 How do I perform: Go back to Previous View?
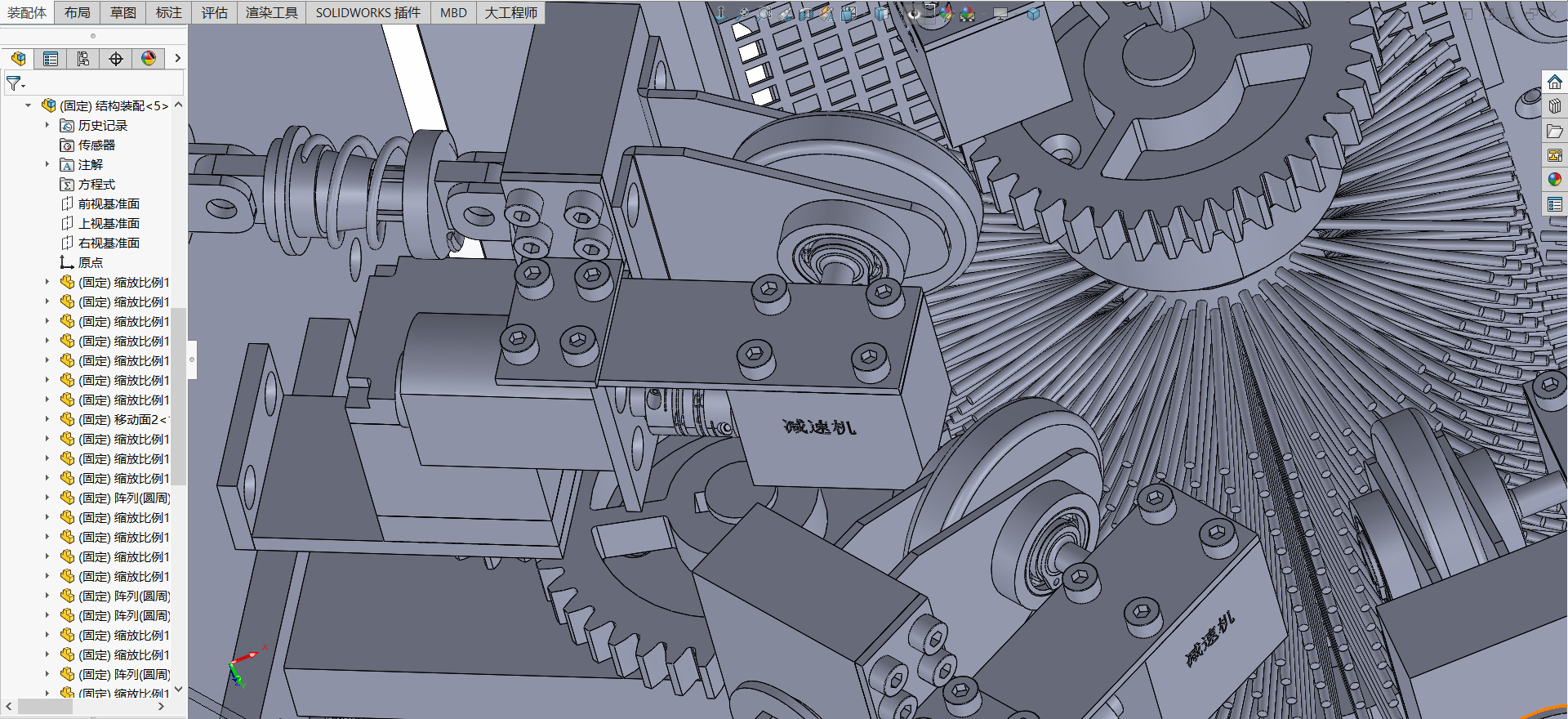pos(786,15)
